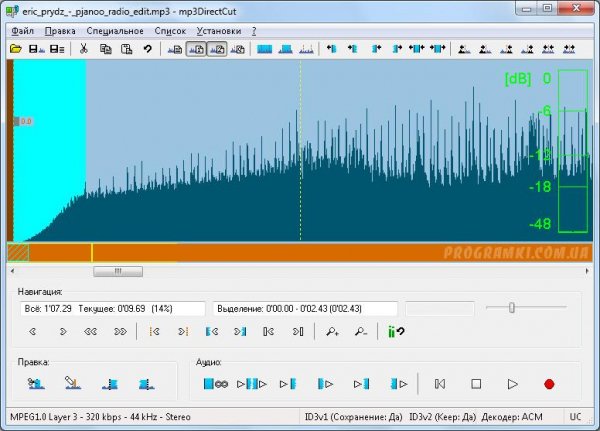Click the slider handle beside the selection field
This screenshot has width=600, height=431.
pyautogui.click(x=512, y=307)
